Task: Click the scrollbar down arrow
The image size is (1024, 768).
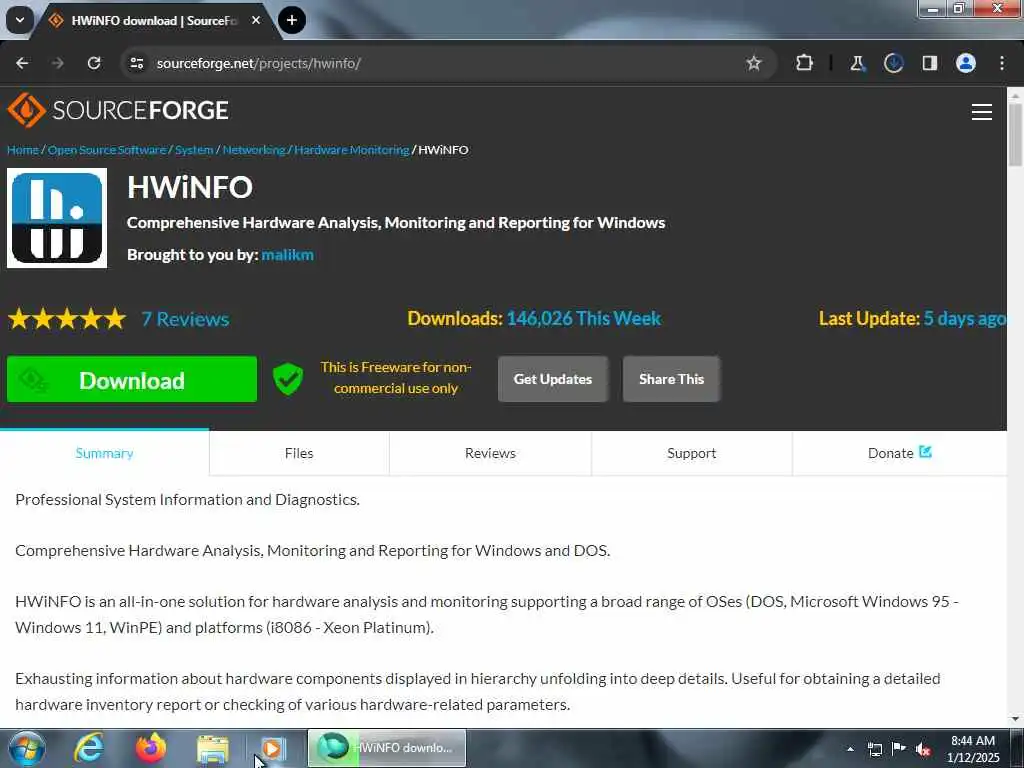Action: click(1016, 719)
